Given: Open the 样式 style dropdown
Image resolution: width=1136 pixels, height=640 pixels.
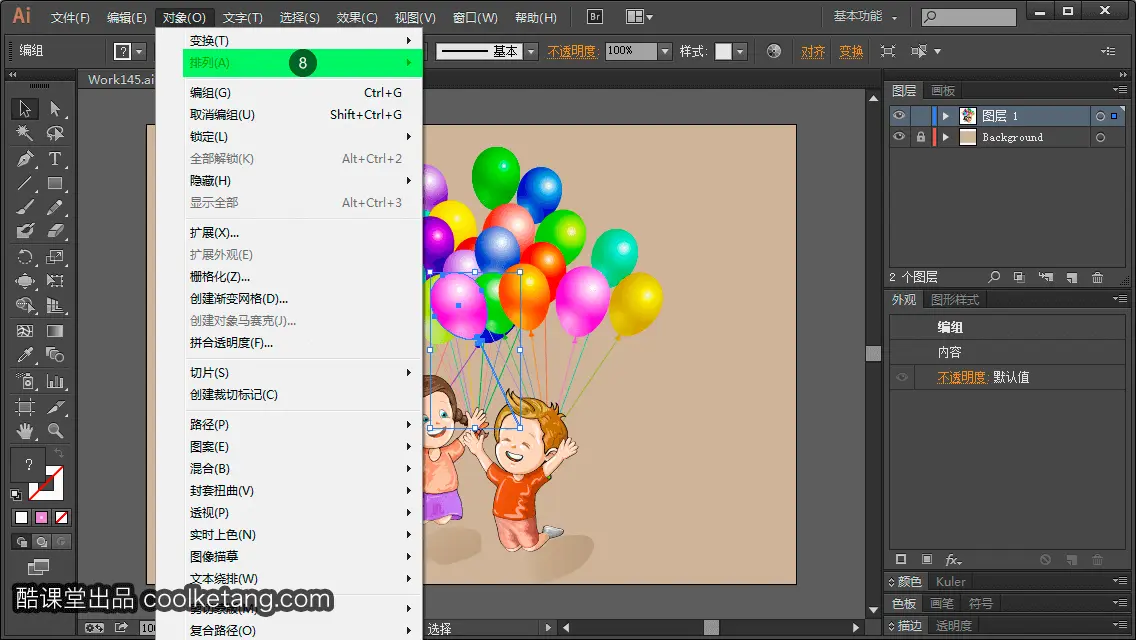Looking at the screenshot, I should [x=740, y=51].
